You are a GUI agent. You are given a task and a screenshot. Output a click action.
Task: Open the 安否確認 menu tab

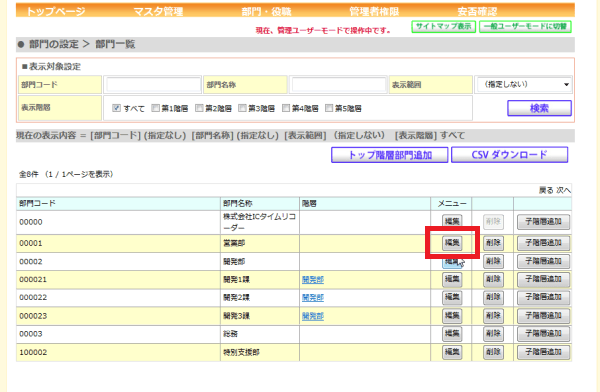tap(477, 11)
